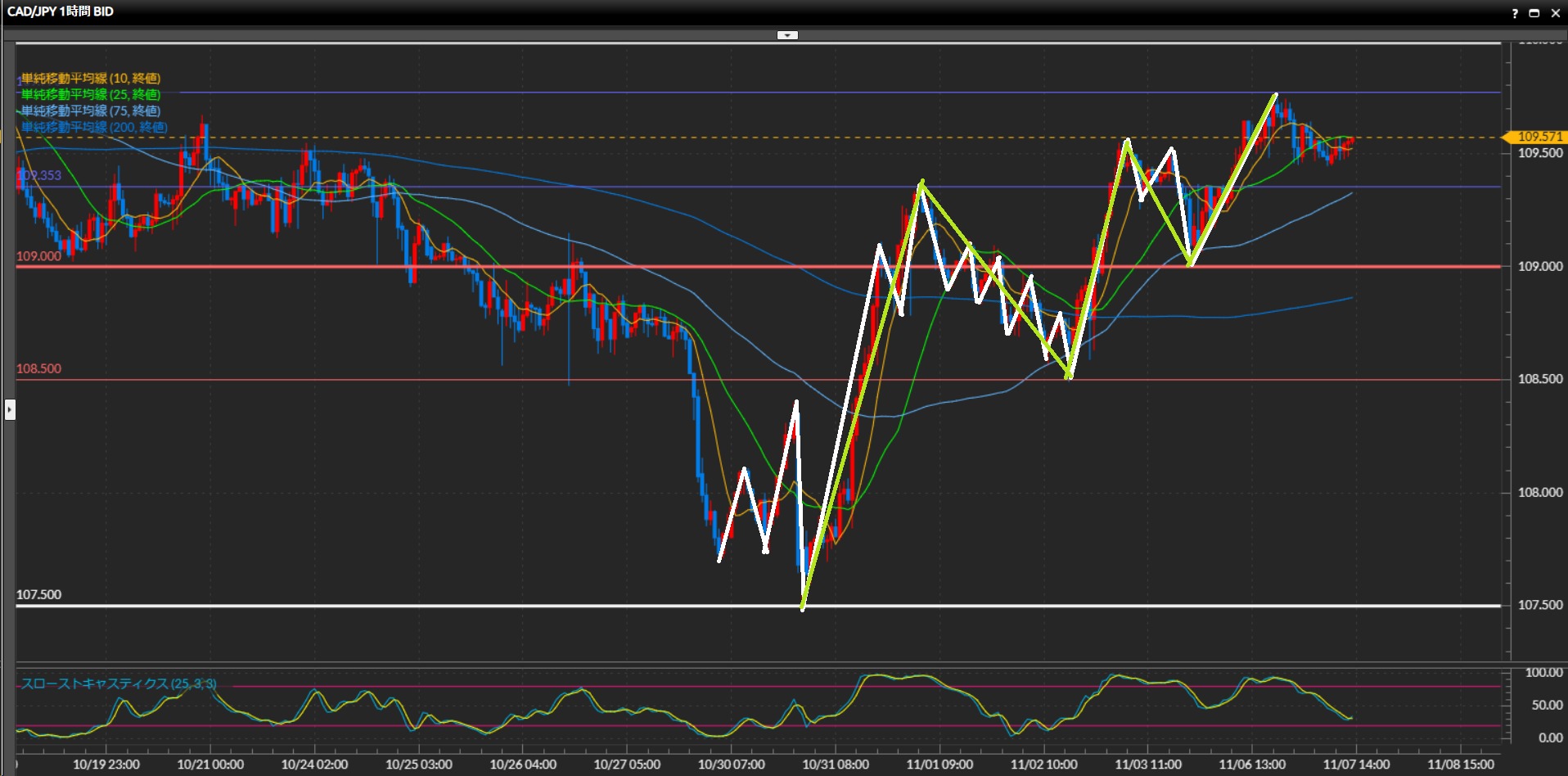Select the 単純移動平均線 (200, 終値) indicator label
Screen dimensions: 1568x776
93,127
